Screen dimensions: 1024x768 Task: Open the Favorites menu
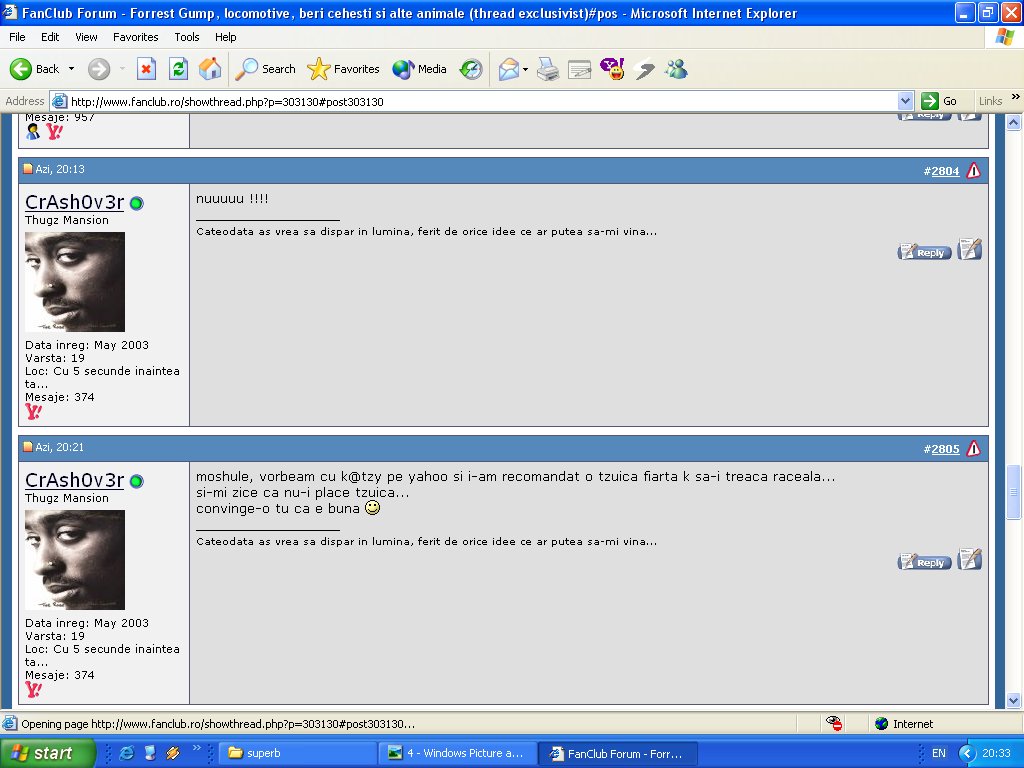coord(135,37)
